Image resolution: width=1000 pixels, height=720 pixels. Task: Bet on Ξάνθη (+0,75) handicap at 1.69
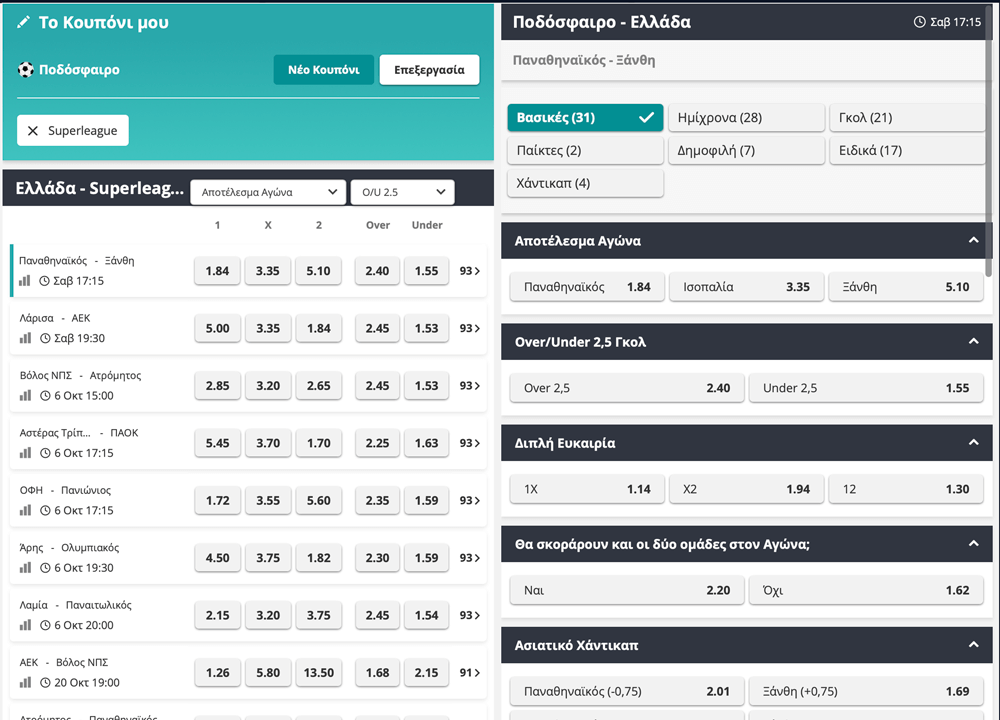pos(866,691)
